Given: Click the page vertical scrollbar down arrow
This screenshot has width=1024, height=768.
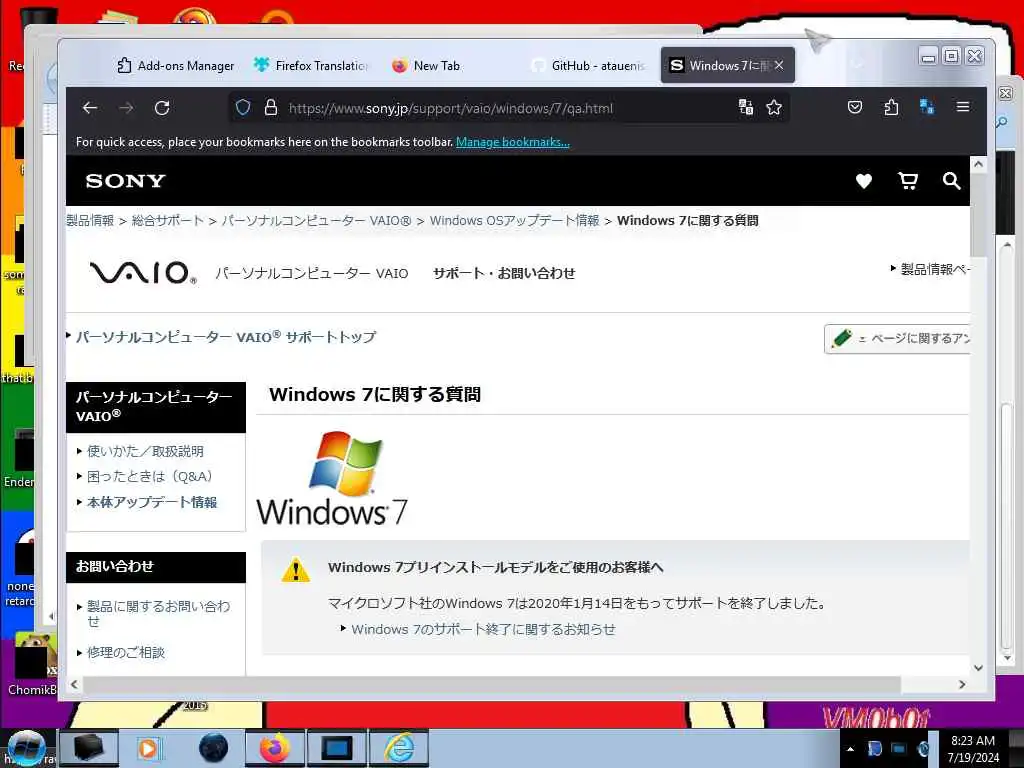Looking at the screenshot, I should tap(978, 668).
